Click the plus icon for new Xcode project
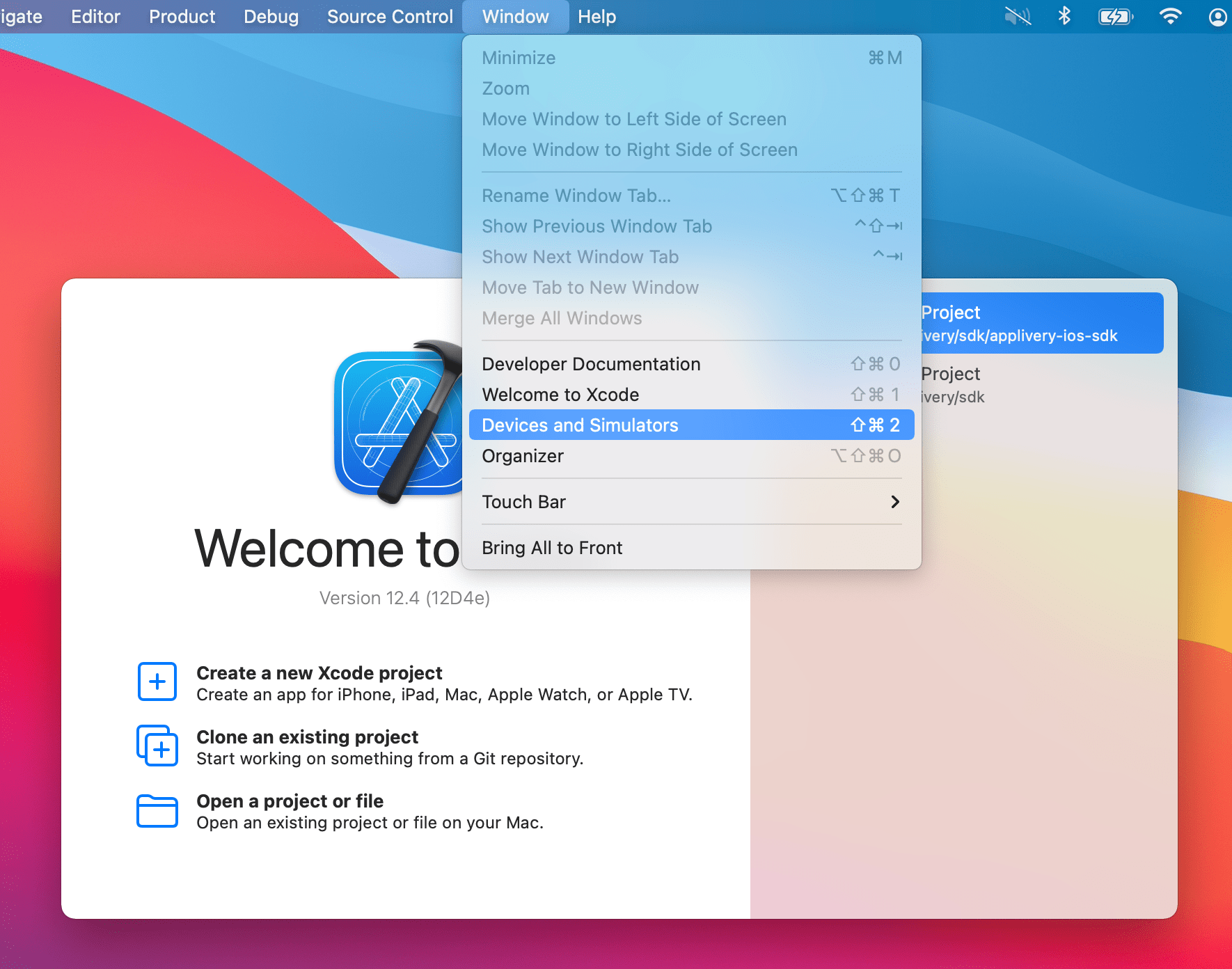 pos(157,682)
